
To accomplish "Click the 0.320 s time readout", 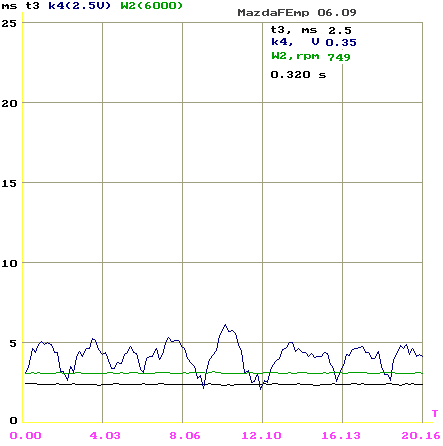I will [298, 75].
